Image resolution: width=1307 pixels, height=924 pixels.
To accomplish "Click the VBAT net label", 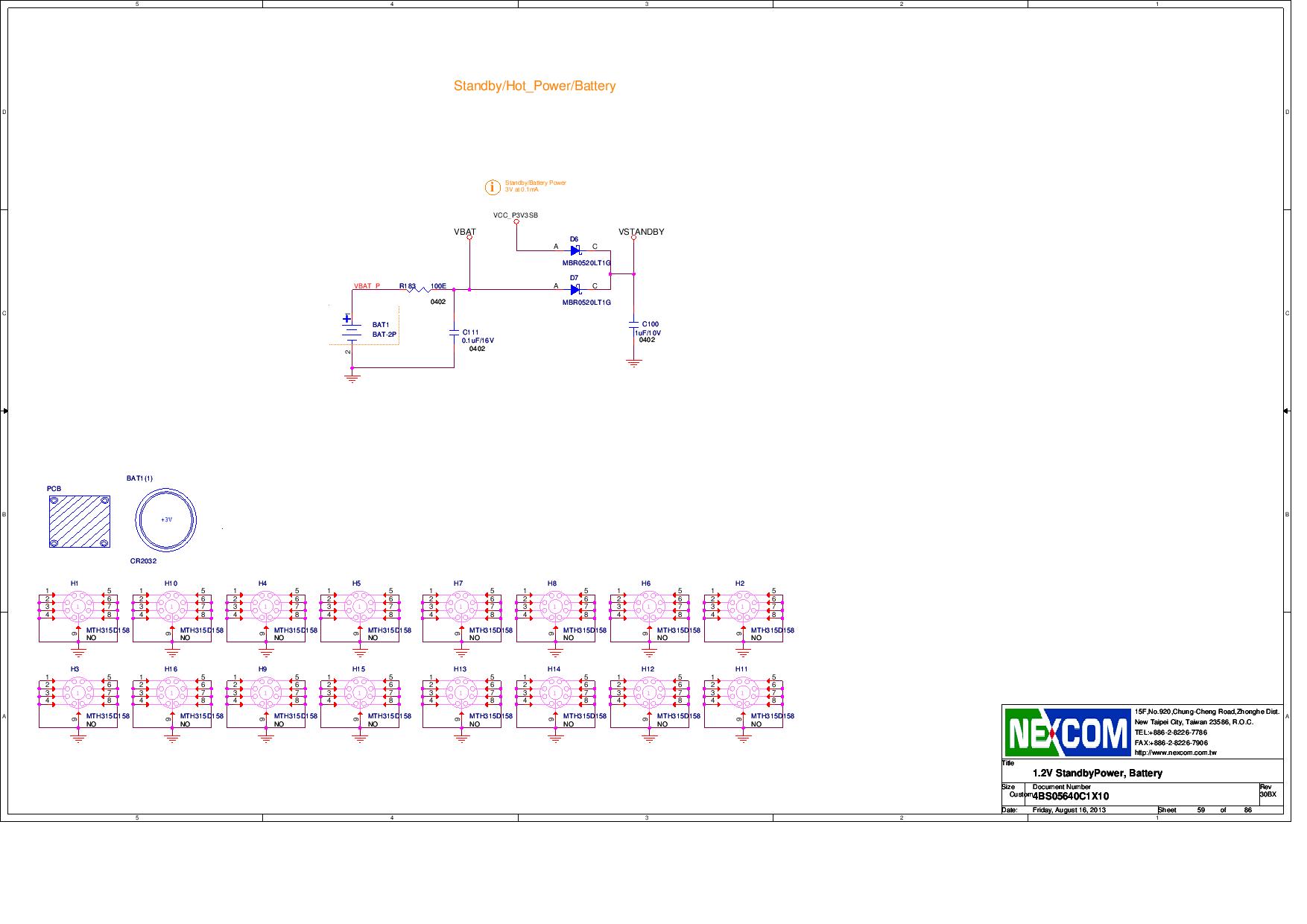I will coord(464,232).
